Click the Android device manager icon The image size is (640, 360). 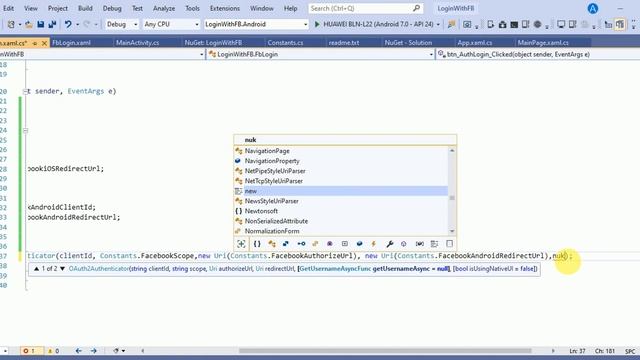click(491, 24)
